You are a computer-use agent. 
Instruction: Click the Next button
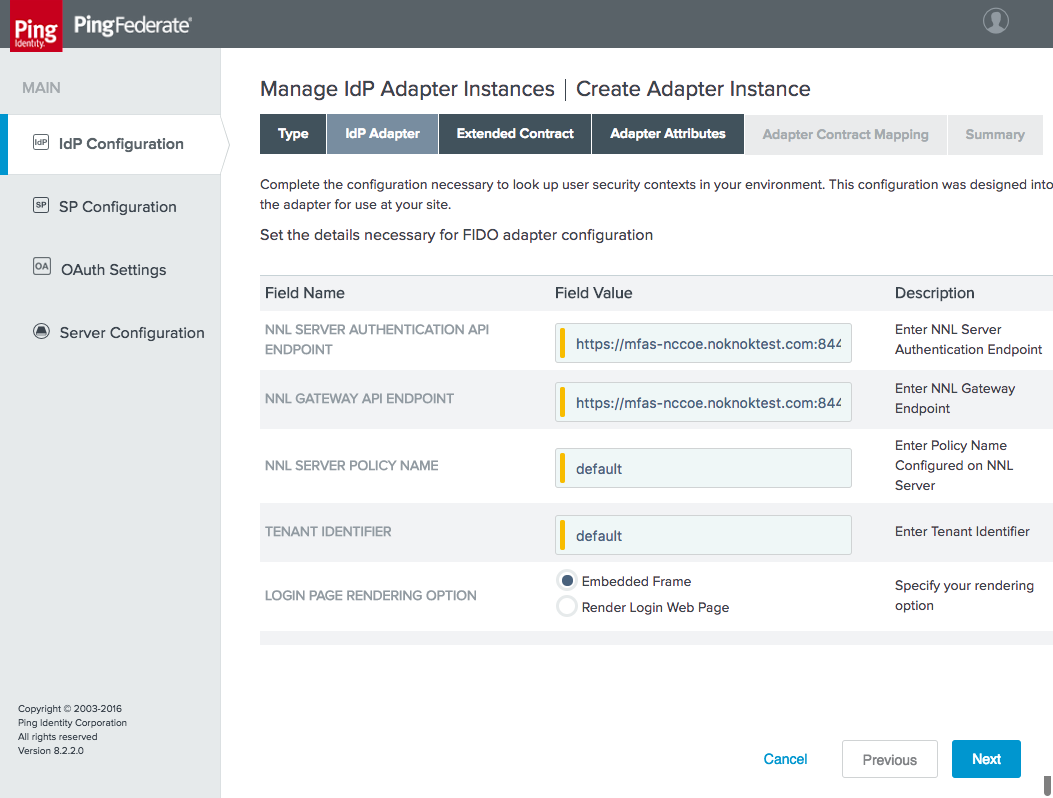click(x=986, y=759)
